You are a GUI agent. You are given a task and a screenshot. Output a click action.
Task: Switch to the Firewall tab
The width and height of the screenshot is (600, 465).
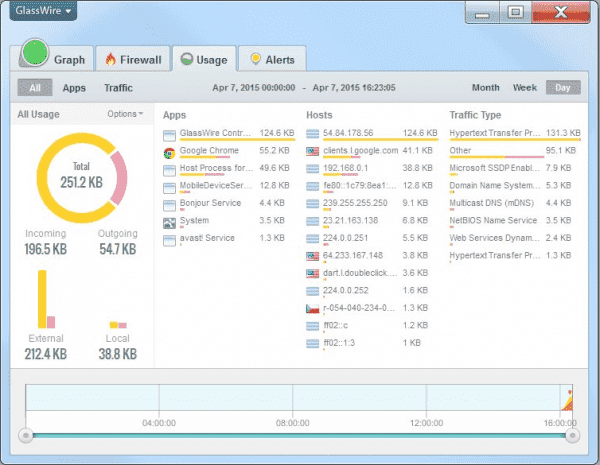(x=133, y=59)
